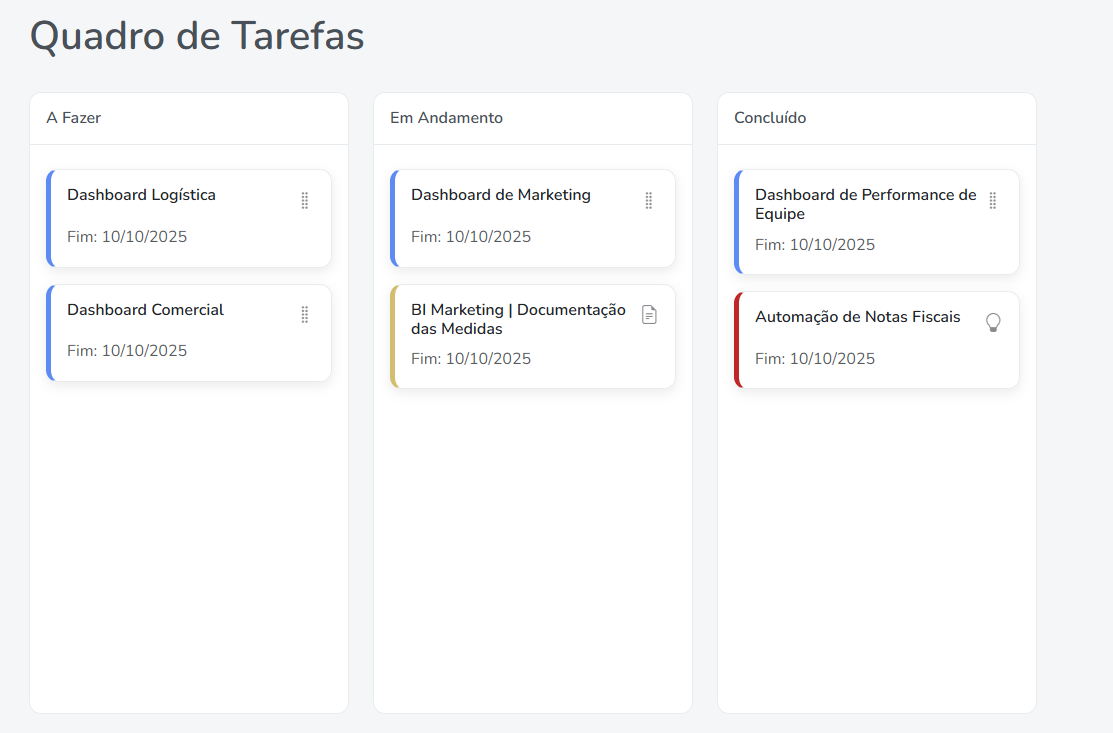Click the lightbulb icon on Automação de Notas Fiscais
The height and width of the screenshot is (733, 1113).
pyautogui.click(x=993, y=322)
